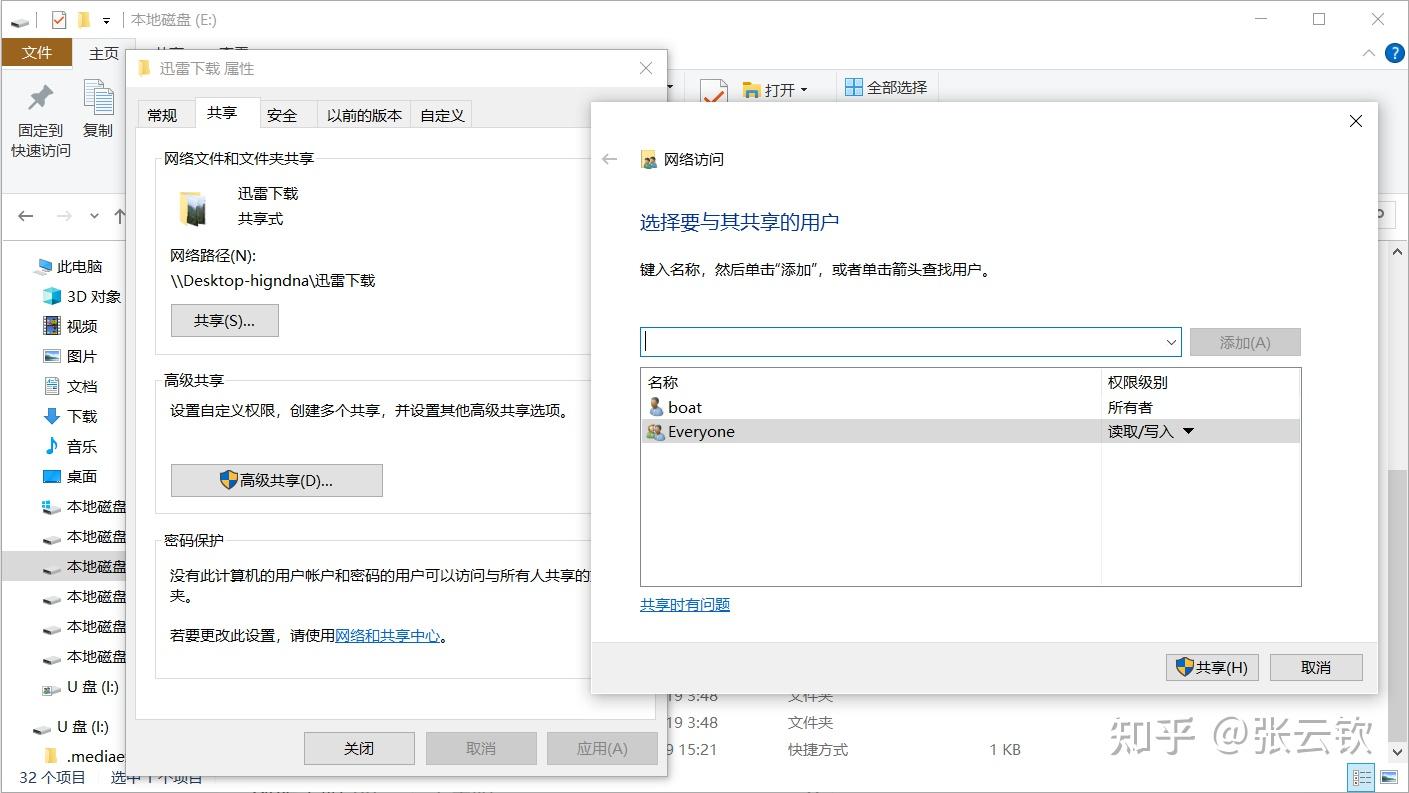Open Explorer help via the question mark icon
This screenshot has width=1409, height=793.
1394,53
